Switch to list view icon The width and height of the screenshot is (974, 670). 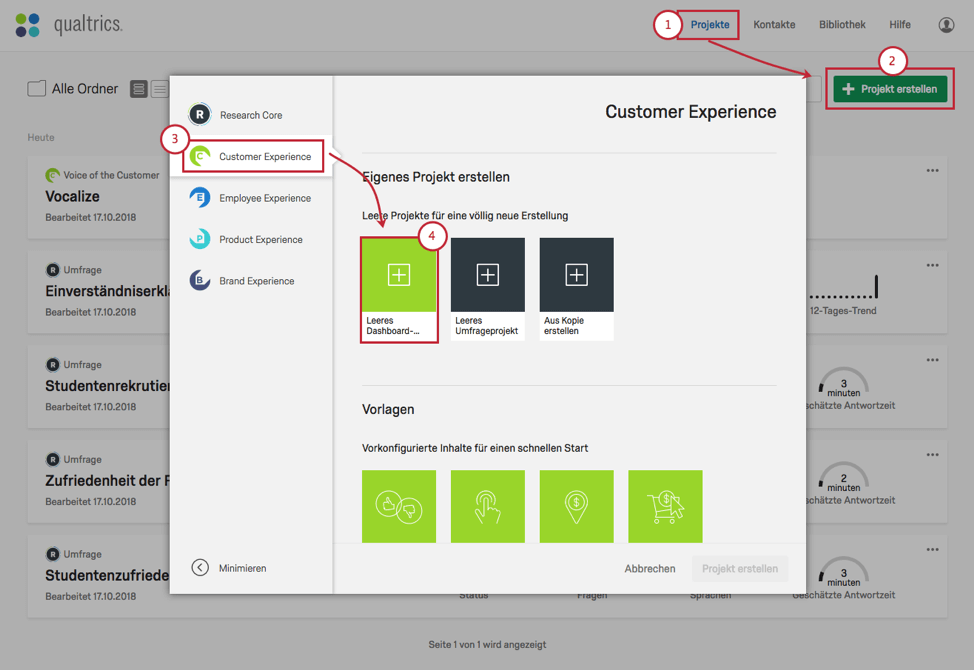point(160,89)
